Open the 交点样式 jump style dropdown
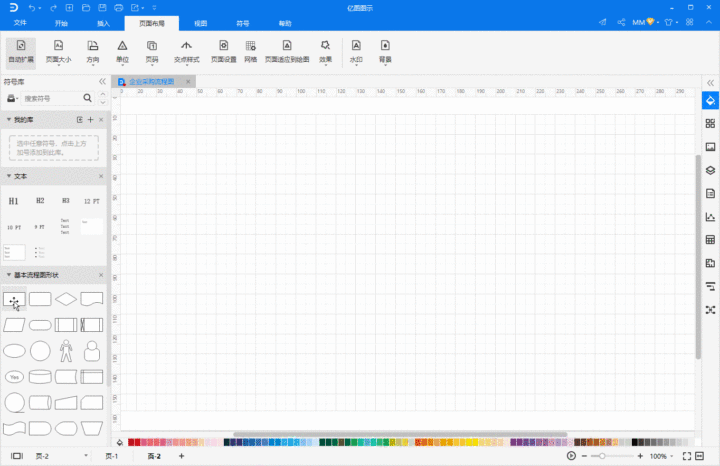Screen dimensions: 720x466 (x=186, y=53)
